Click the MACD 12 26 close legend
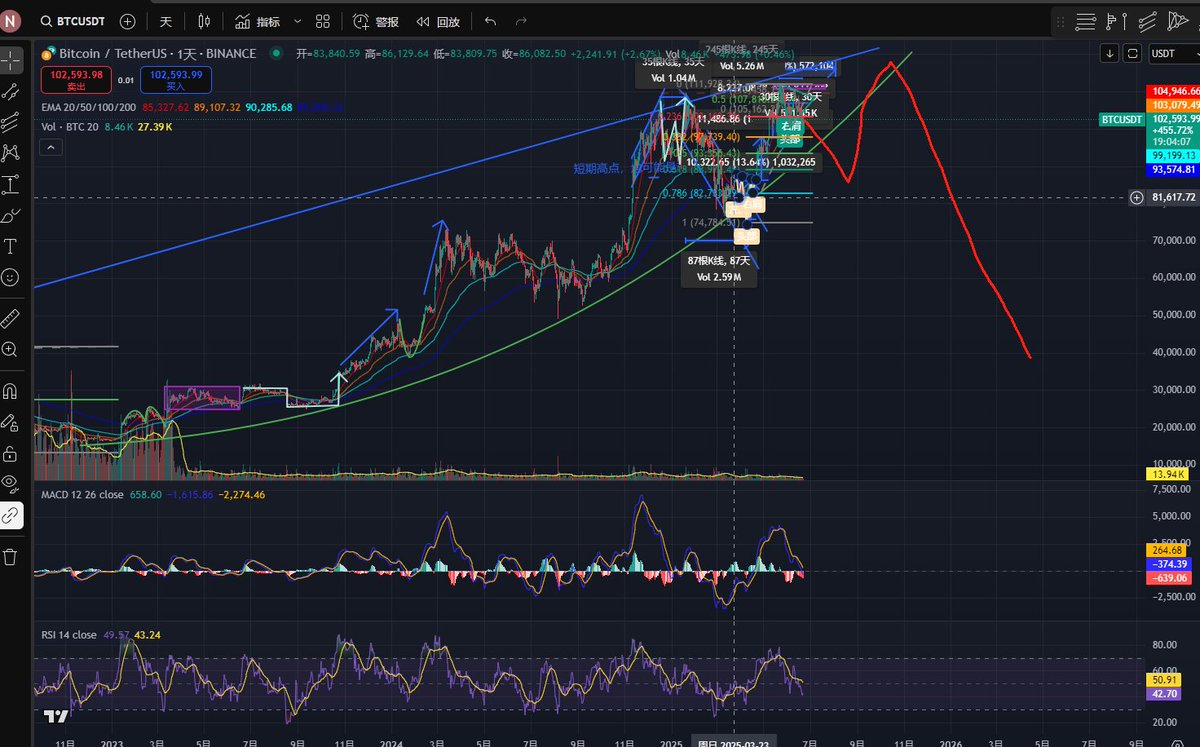 coord(82,494)
